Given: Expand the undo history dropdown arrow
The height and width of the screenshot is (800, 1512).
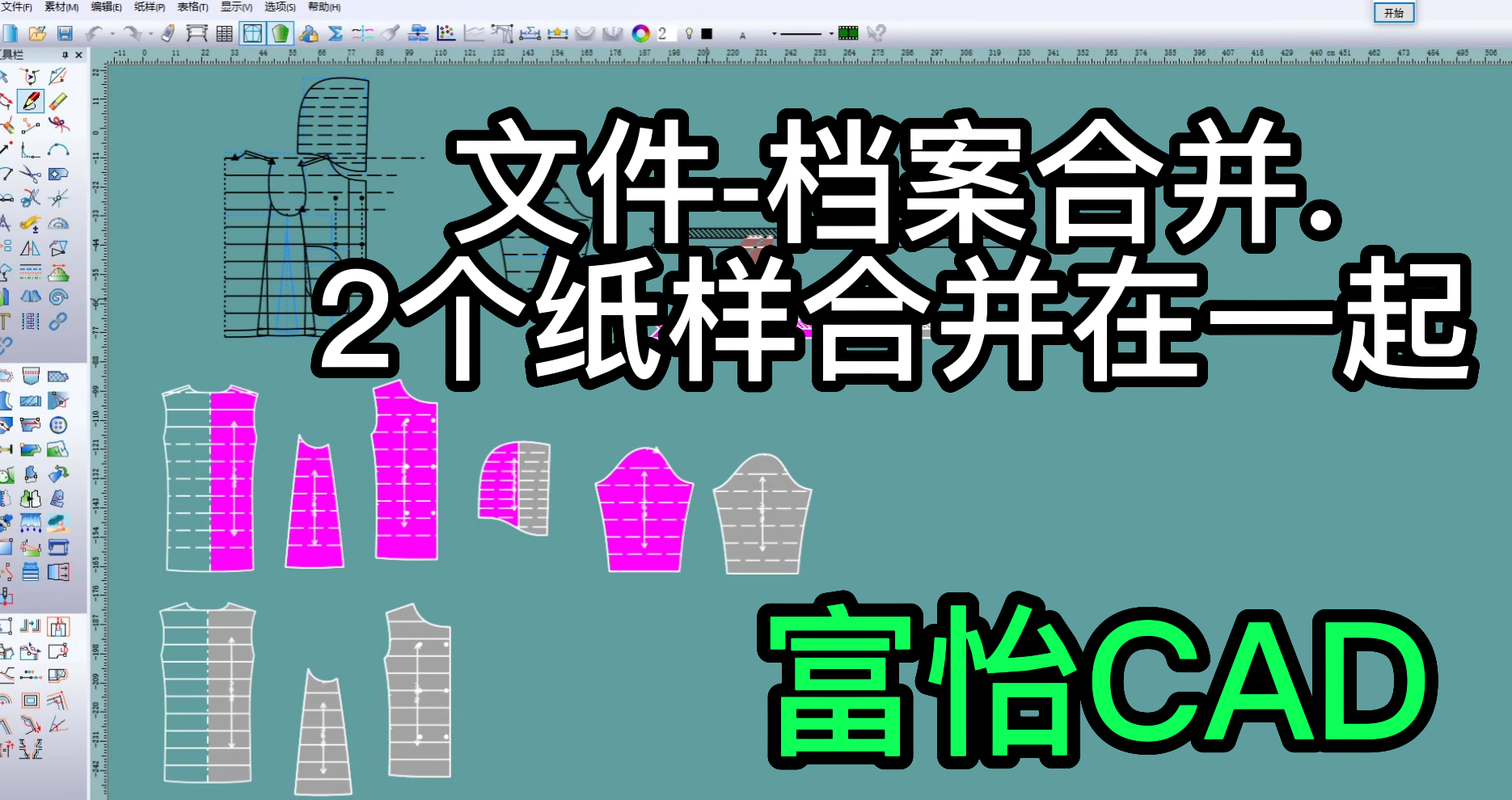Looking at the screenshot, I should point(112,34).
